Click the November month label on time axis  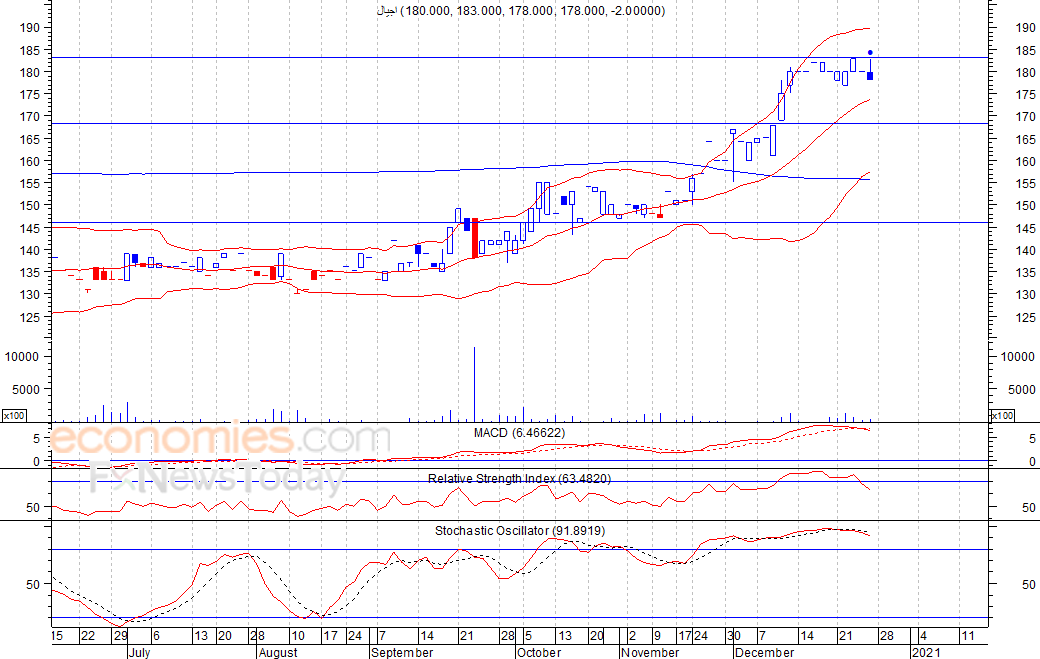pyautogui.click(x=651, y=652)
